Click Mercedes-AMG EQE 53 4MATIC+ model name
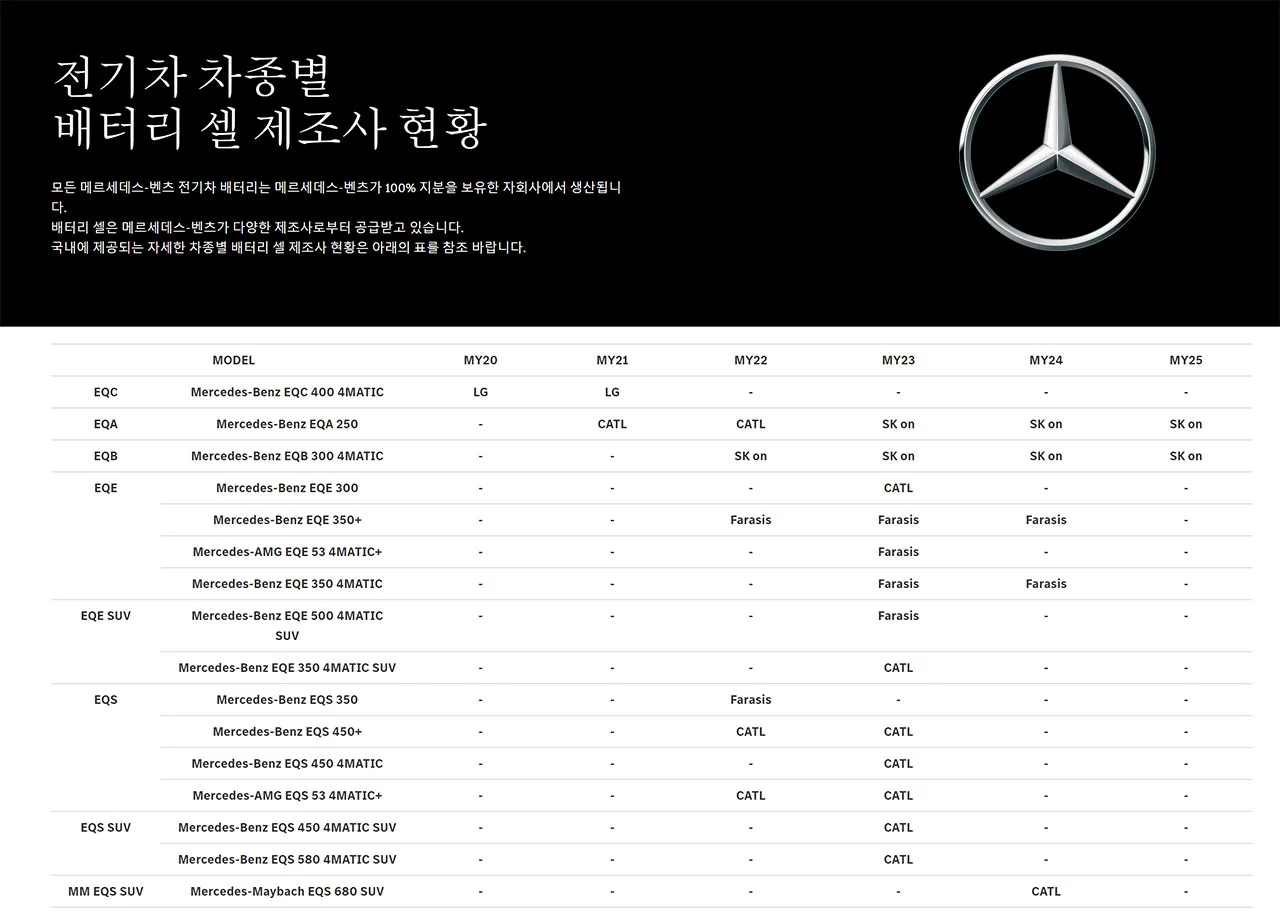Viewport: 1280px width, 918px height. (287, 552)
